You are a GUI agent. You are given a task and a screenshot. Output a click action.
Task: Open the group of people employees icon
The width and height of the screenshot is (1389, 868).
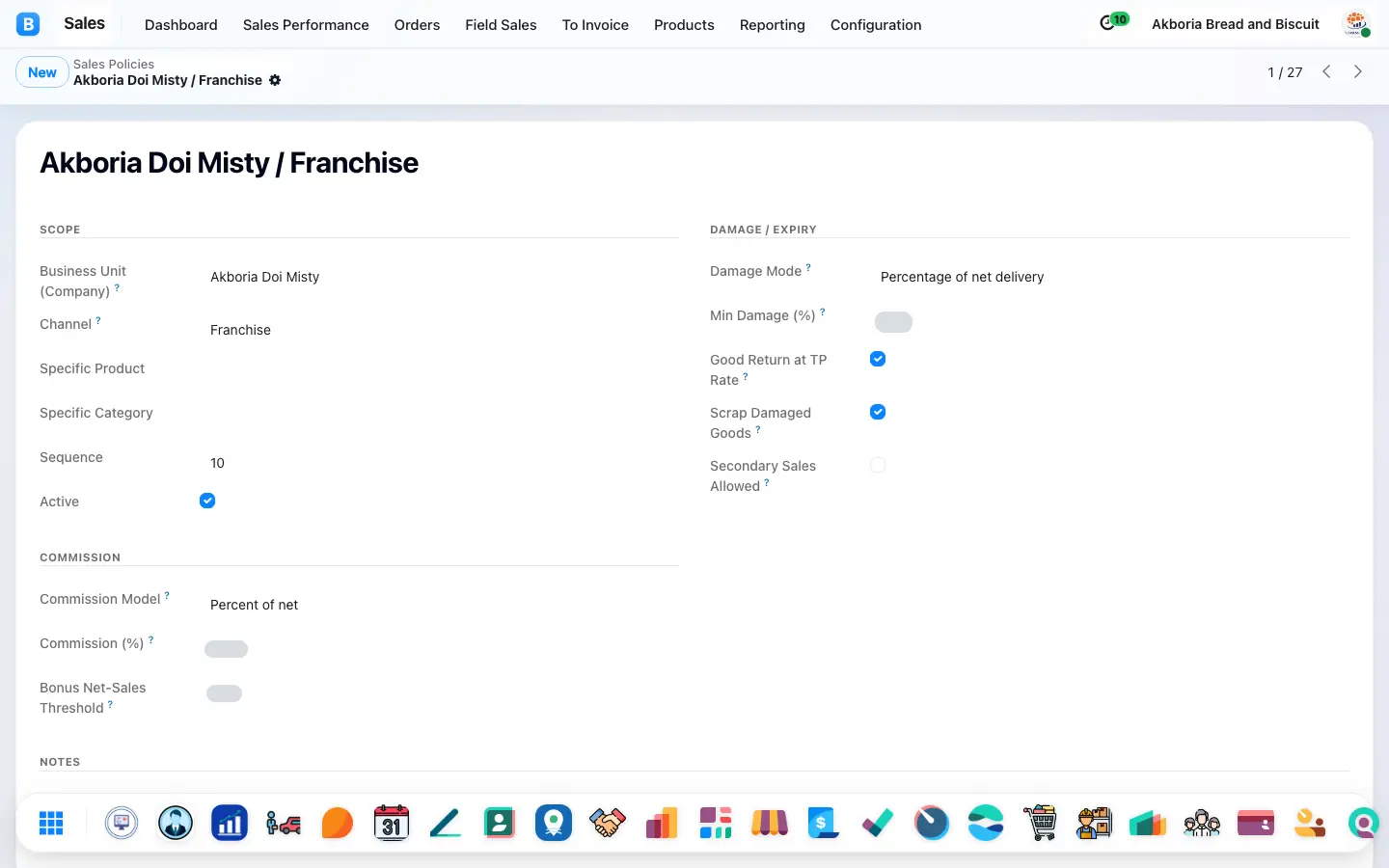(x=1202, y=823)
